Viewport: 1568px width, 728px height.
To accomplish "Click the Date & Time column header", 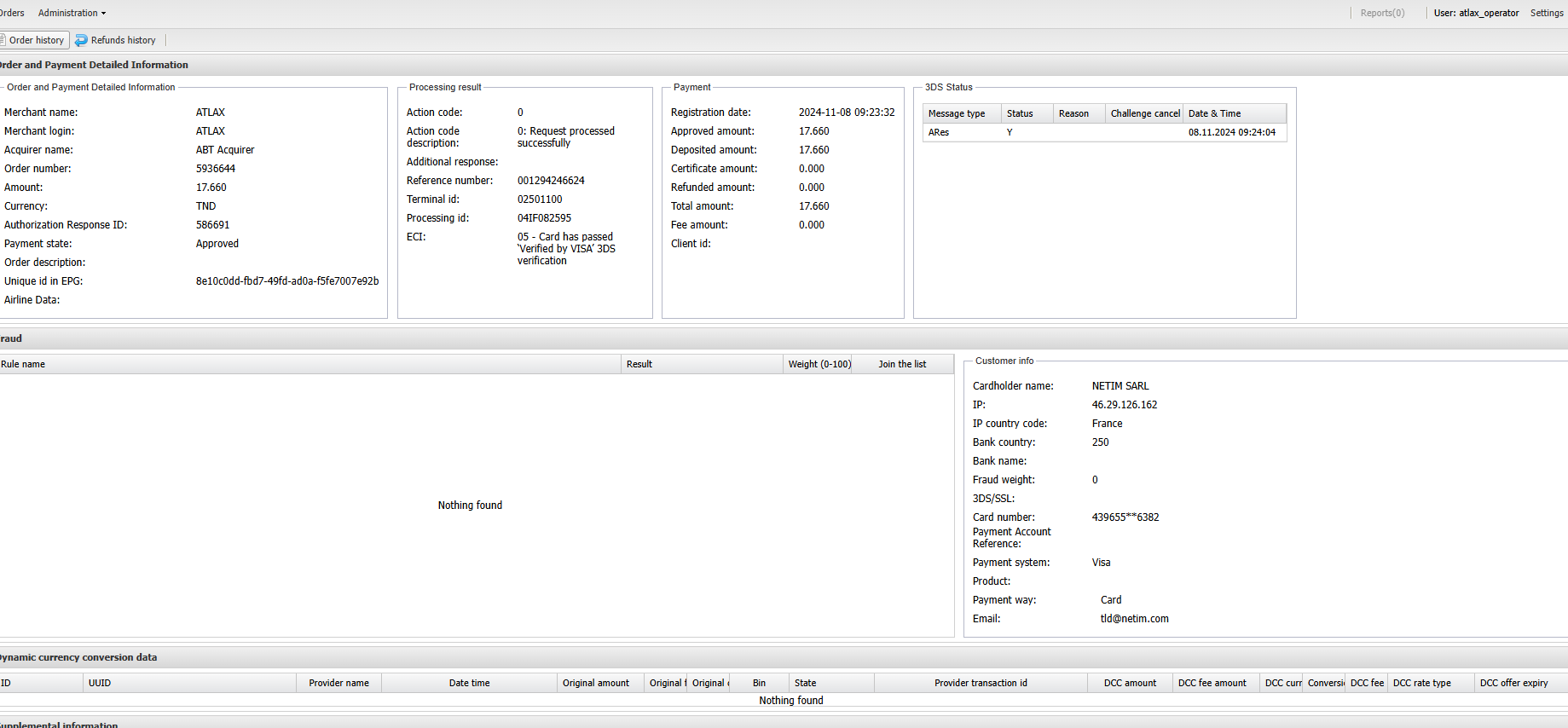I will click(1214, 113).
